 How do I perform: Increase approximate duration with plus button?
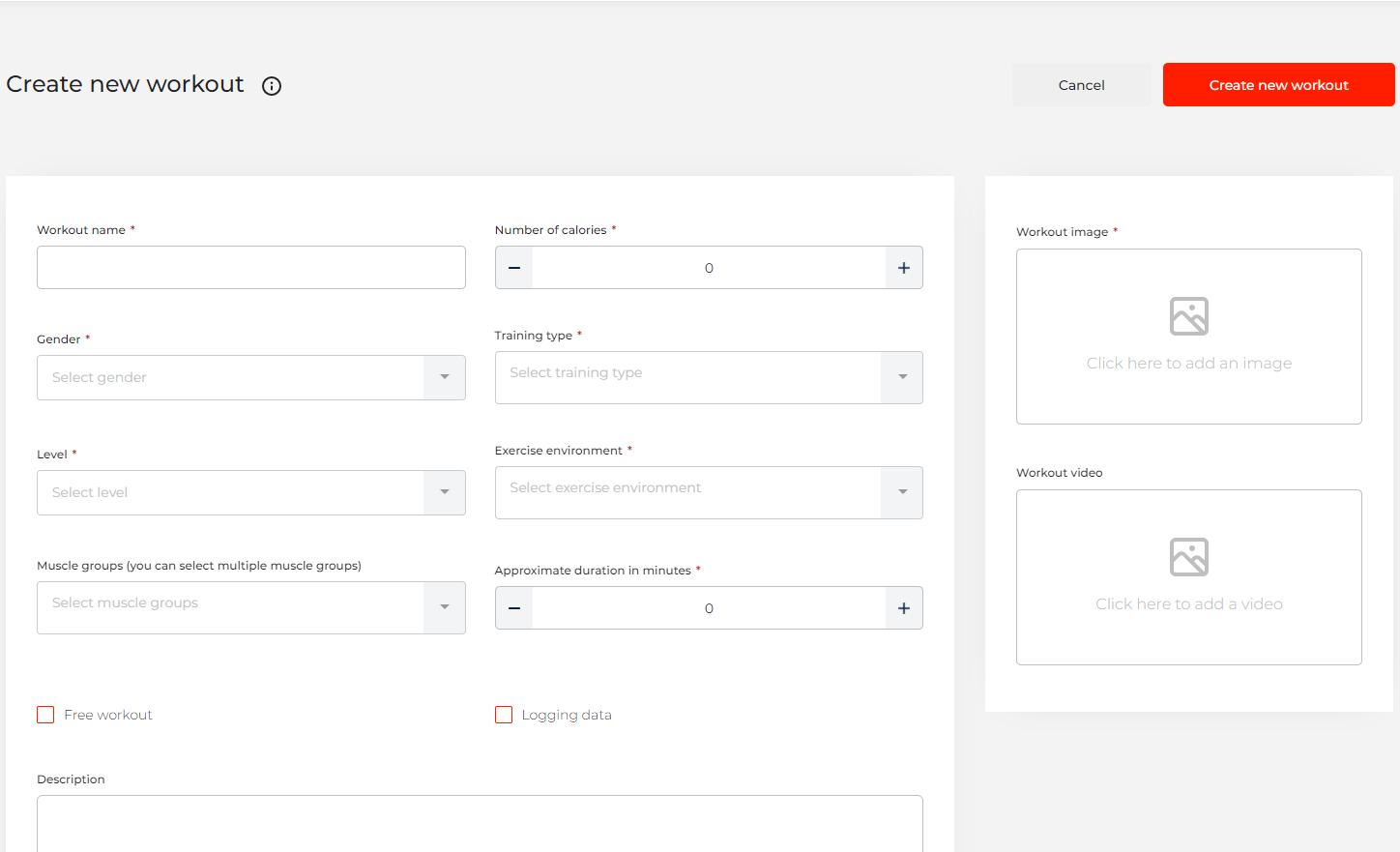pyautogui.click(x=903, y=608)
